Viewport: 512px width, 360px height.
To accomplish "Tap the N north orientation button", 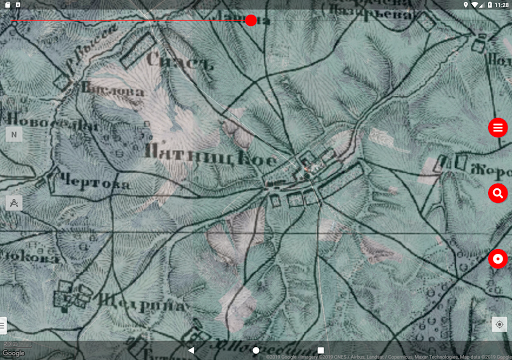I will pos(14,135).
